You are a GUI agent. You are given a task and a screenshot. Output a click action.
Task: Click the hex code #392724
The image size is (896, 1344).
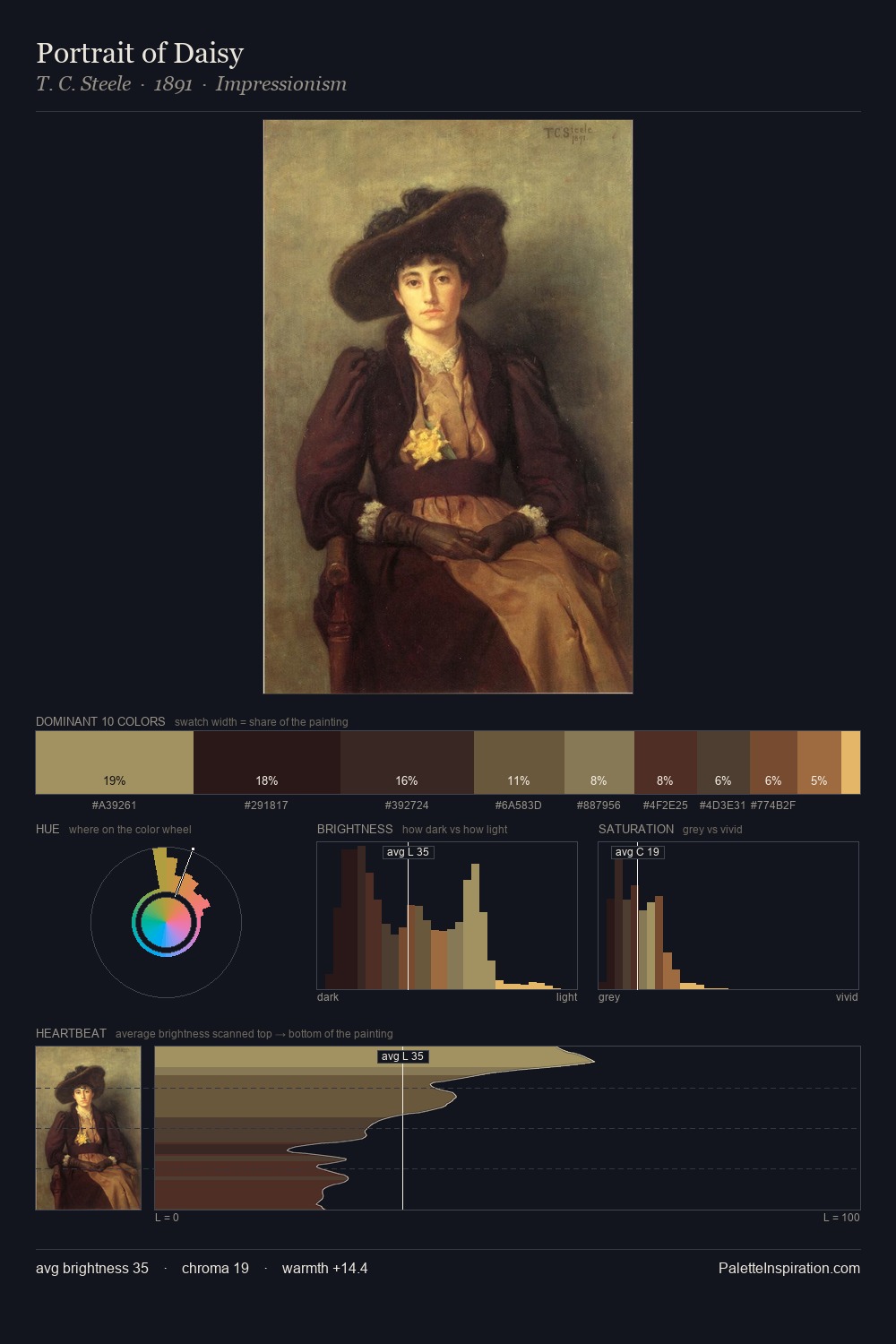tap(407, 806)
